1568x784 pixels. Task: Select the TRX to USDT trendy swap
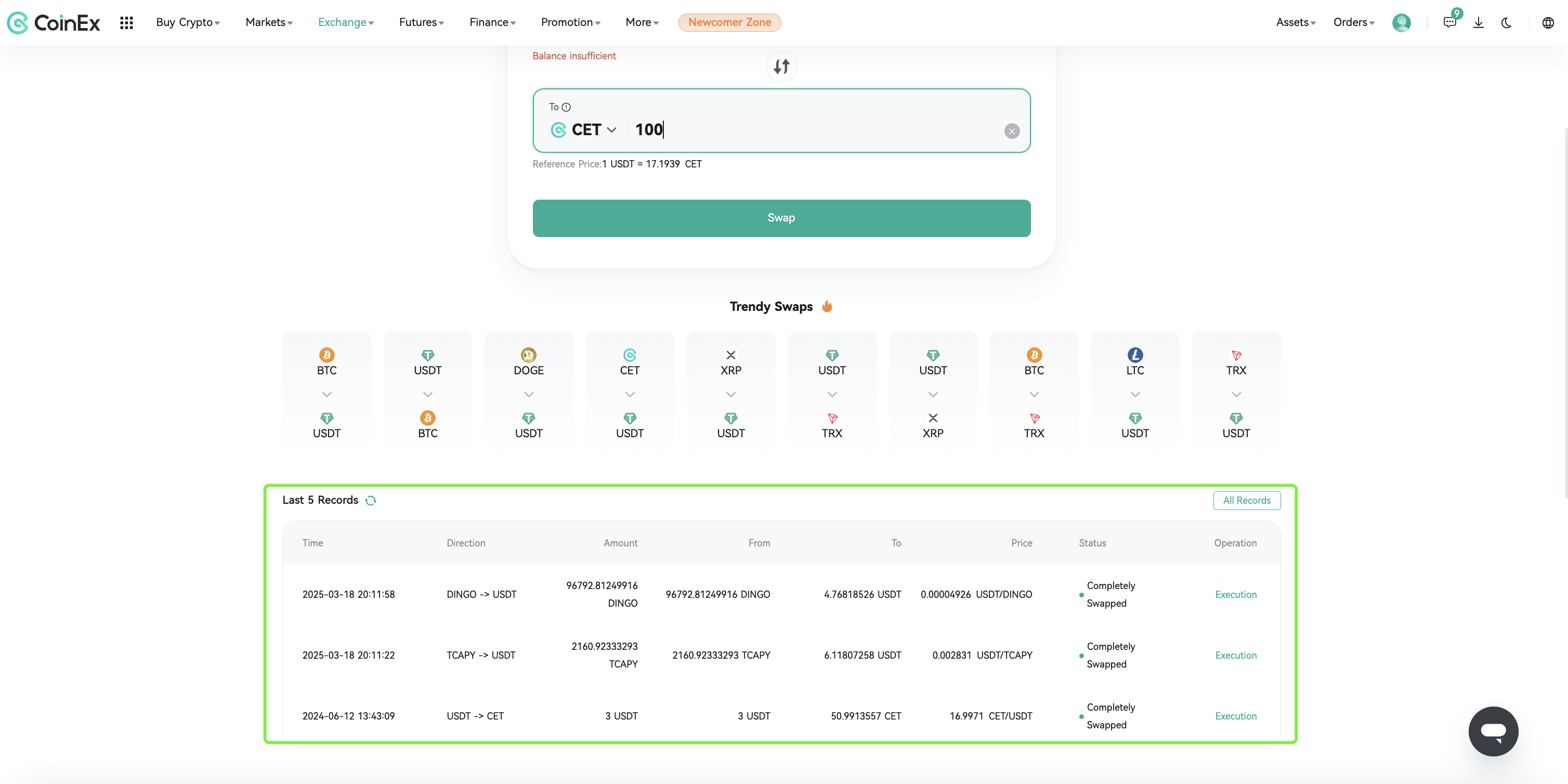click(1236, 393)
